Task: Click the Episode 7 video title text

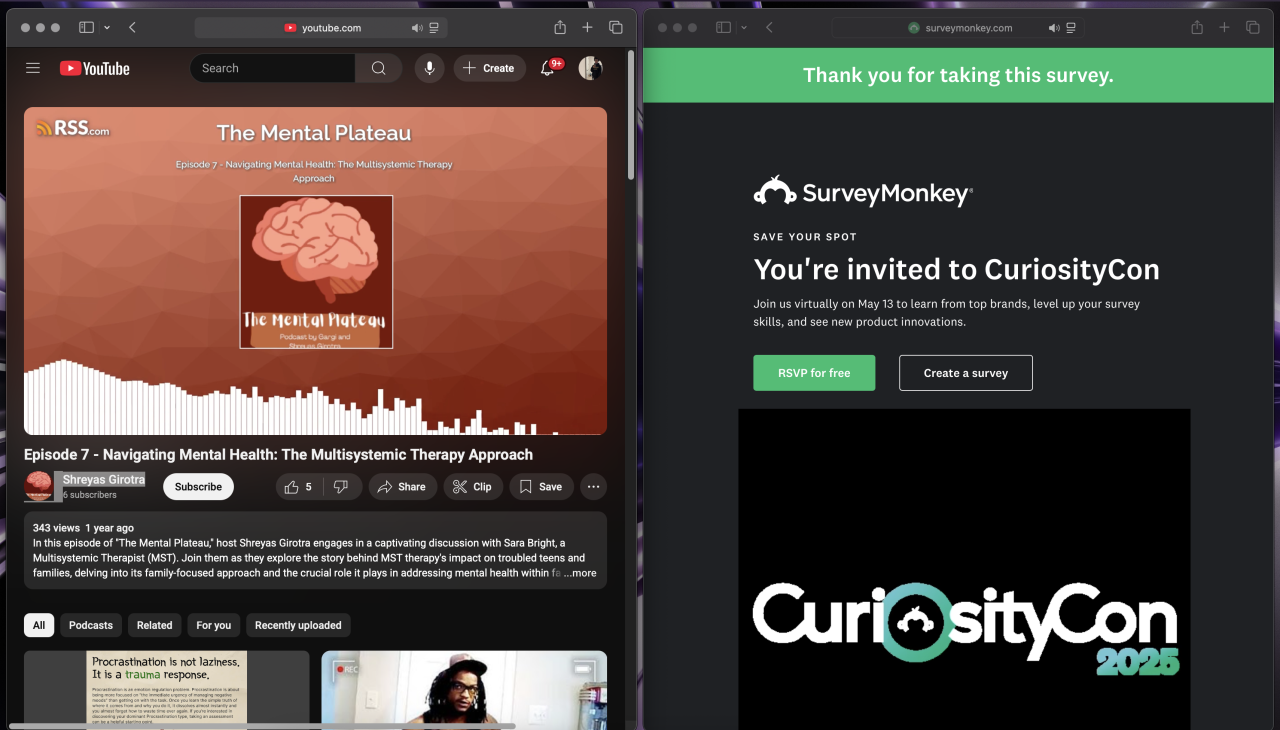Action: pyautogui.click(x=278, y=455)
